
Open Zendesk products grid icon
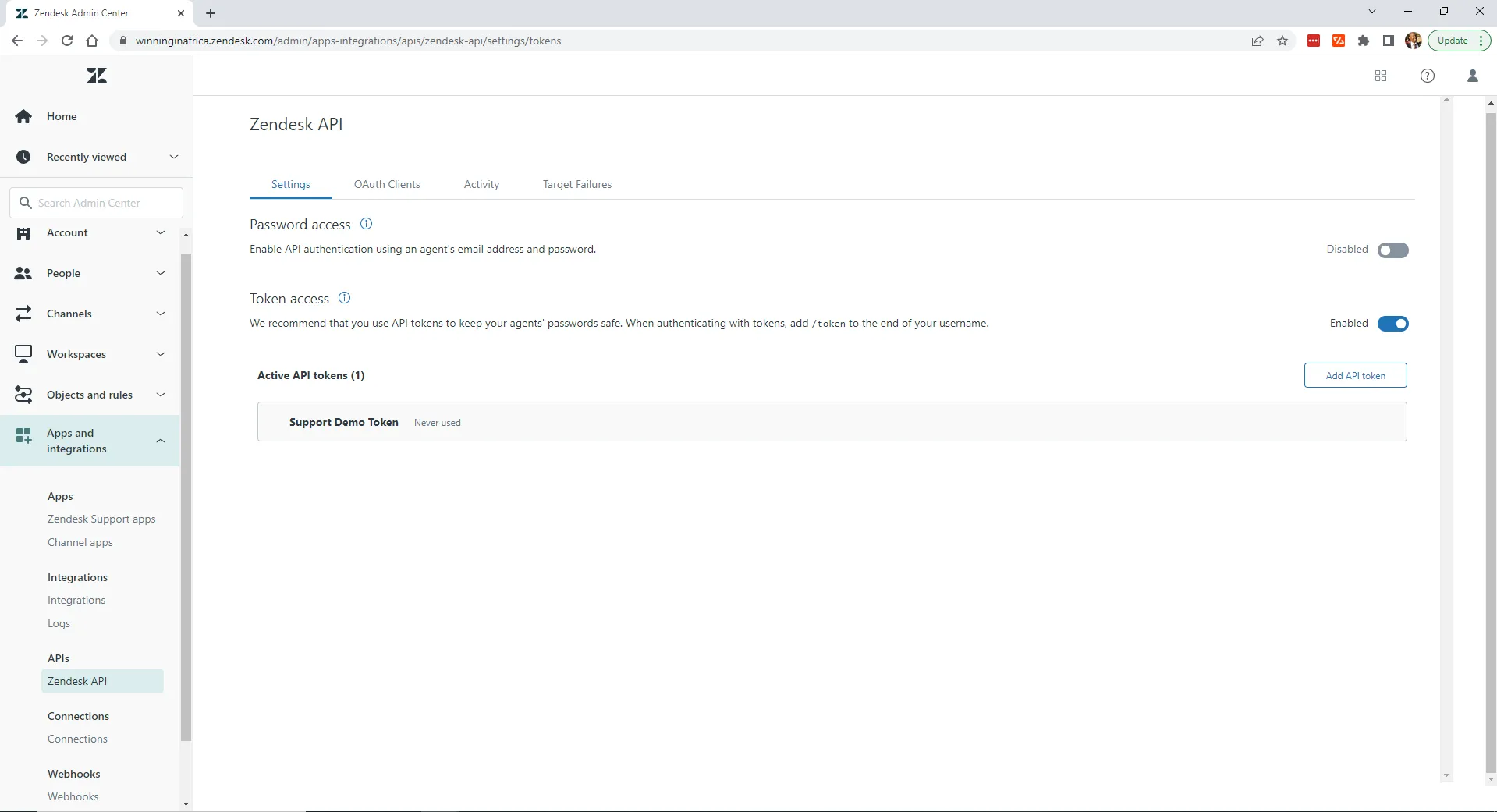(x=1381, y=76)
